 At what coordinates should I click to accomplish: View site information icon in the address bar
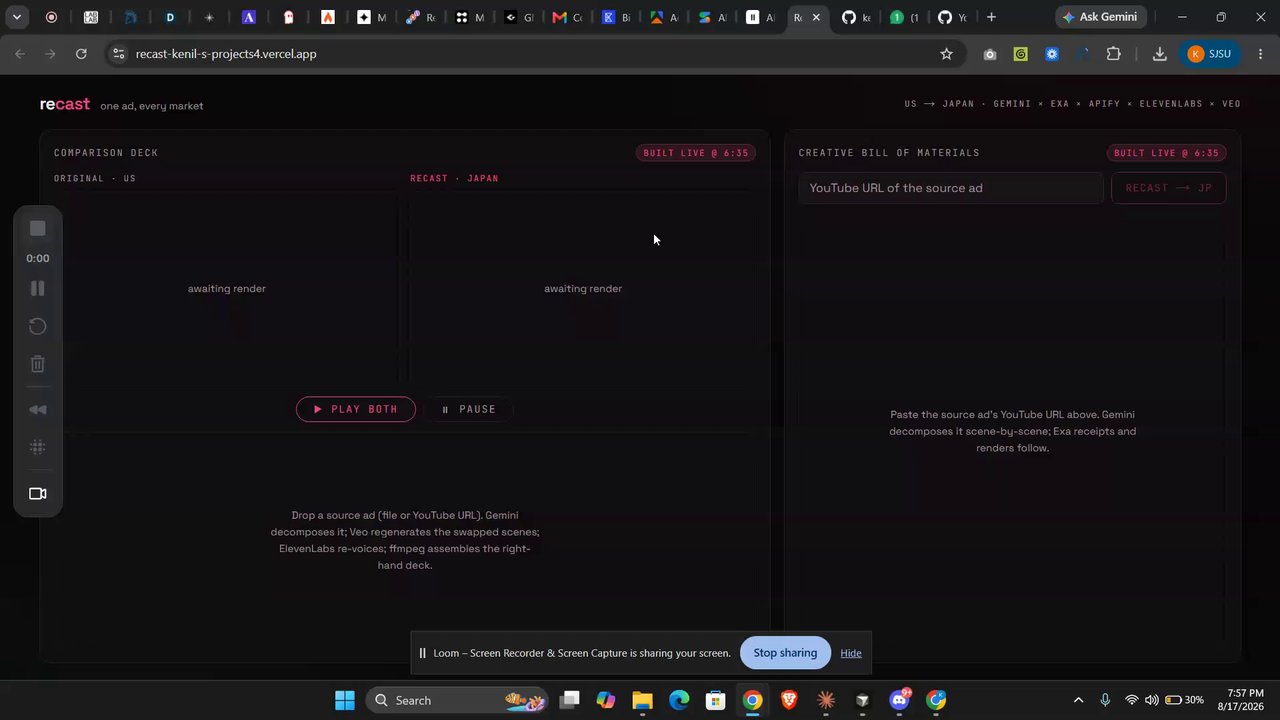click(119, 54)
